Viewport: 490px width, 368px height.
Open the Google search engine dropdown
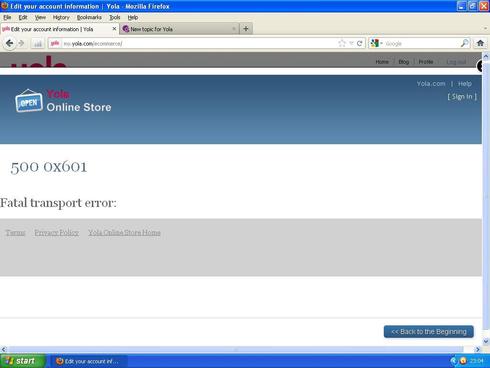click(377, 43)
